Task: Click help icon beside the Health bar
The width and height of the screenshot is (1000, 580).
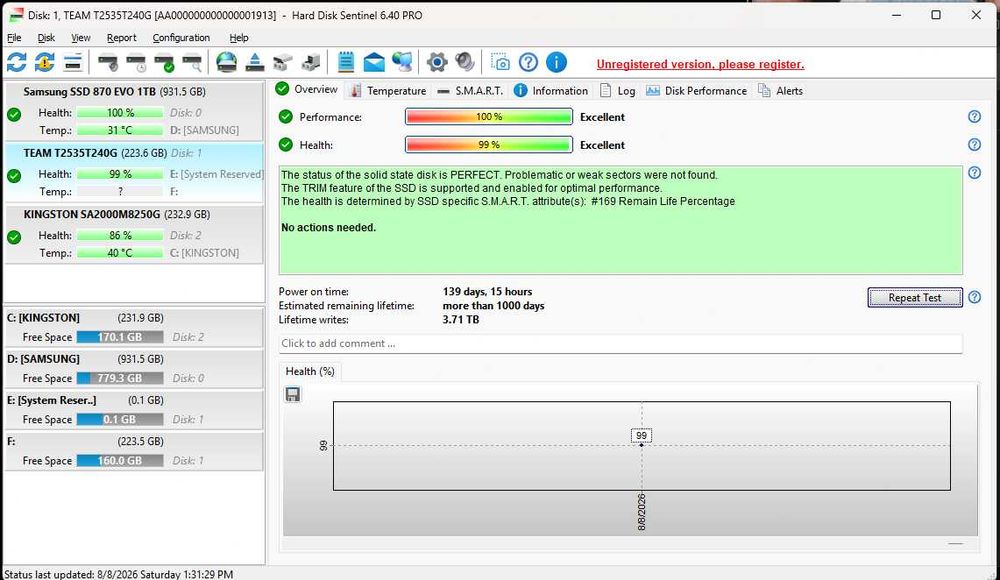Action: (974, 145)
